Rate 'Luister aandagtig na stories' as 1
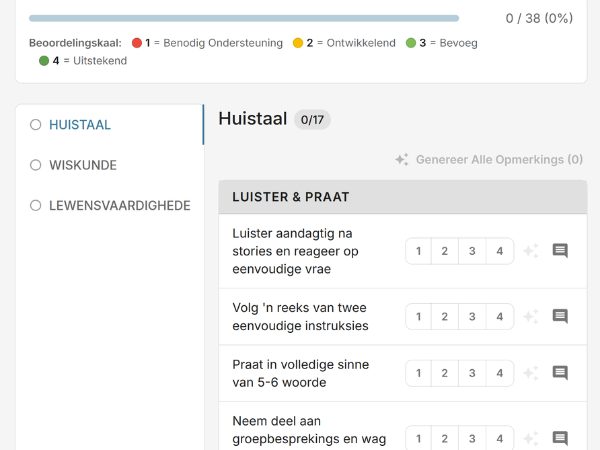 coord(419,251)
